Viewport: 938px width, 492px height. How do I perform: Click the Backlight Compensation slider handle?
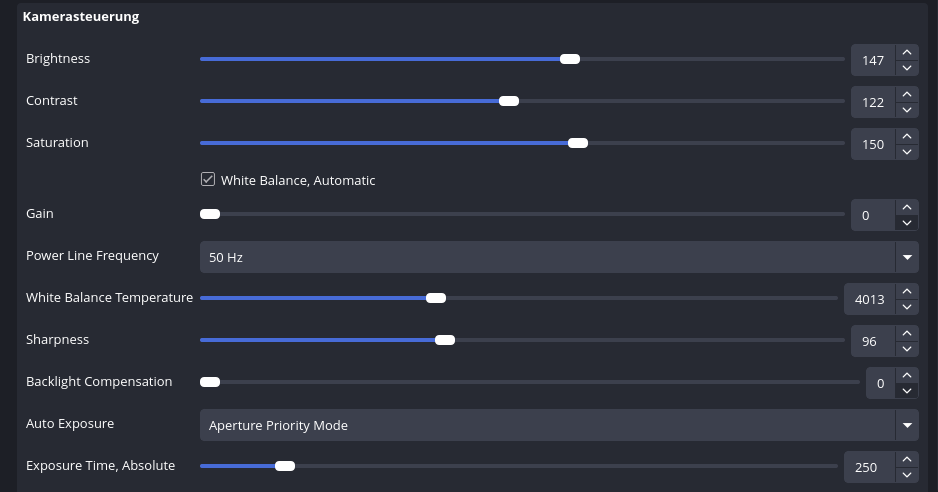tap(210, 382)
